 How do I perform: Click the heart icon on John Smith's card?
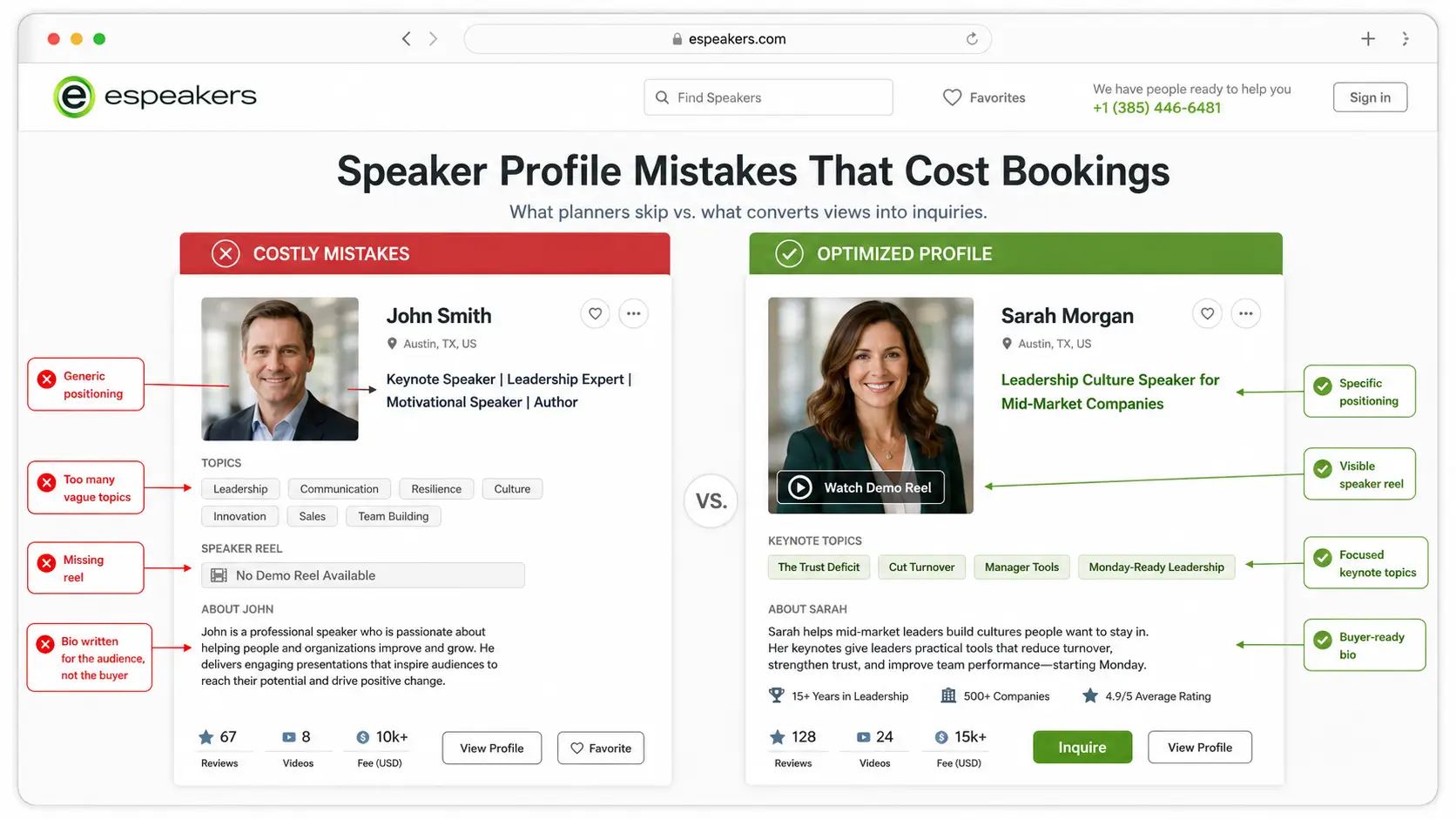click(x=595, y=313)
